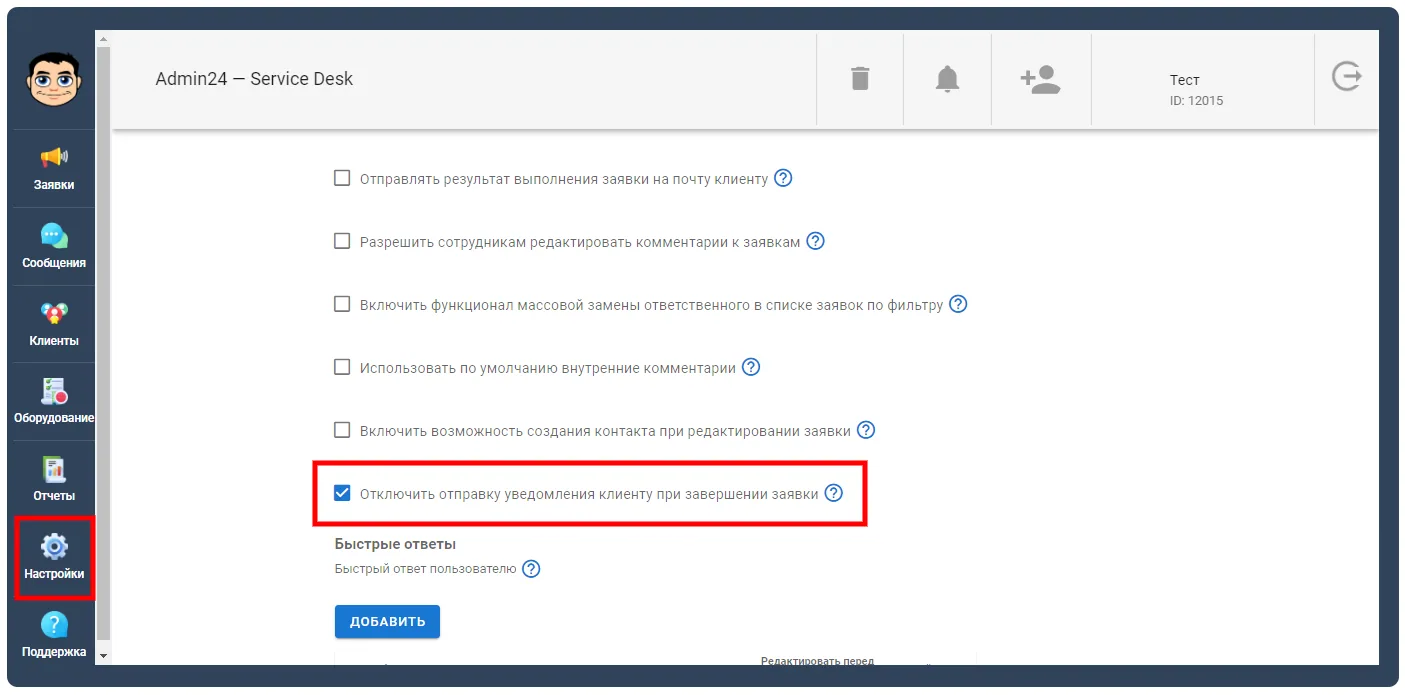Open Настройки gear item

(x=54, y=557)
